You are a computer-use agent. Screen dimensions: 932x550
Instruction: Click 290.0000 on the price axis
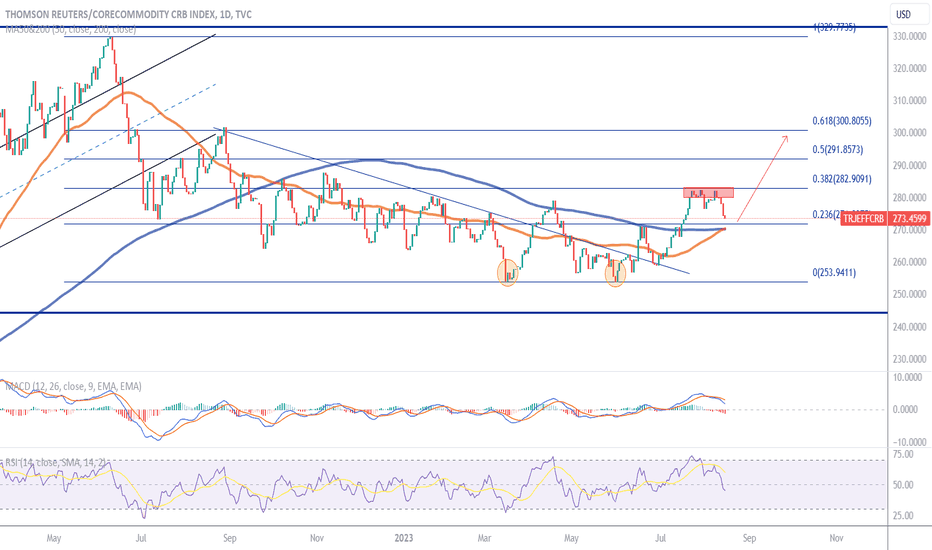(909, 165)
